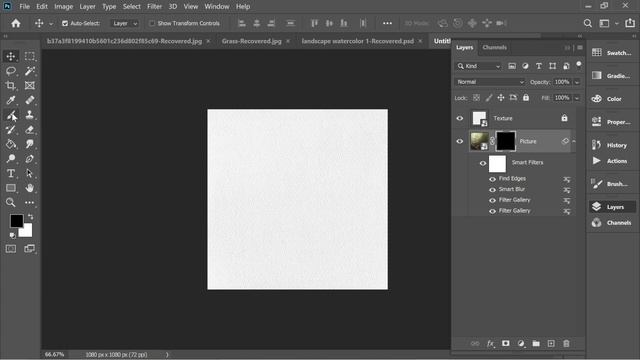Select the Smudge tool

tap(29, 144)
